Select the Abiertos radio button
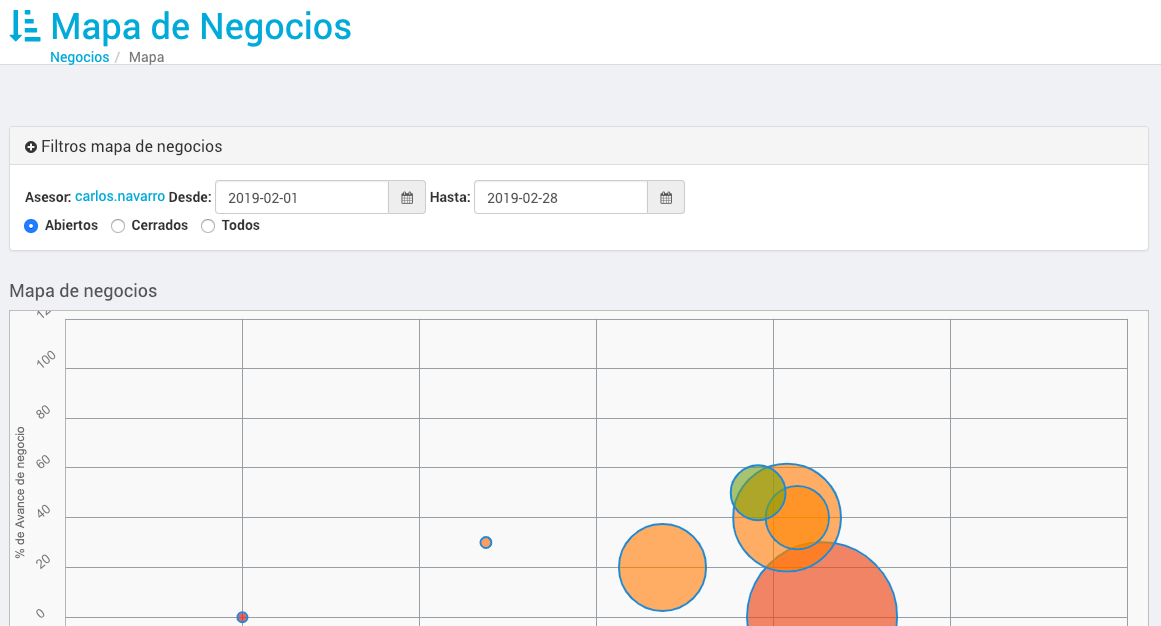The width and height of the screenshot is (1161, 626). pos(31,226)
